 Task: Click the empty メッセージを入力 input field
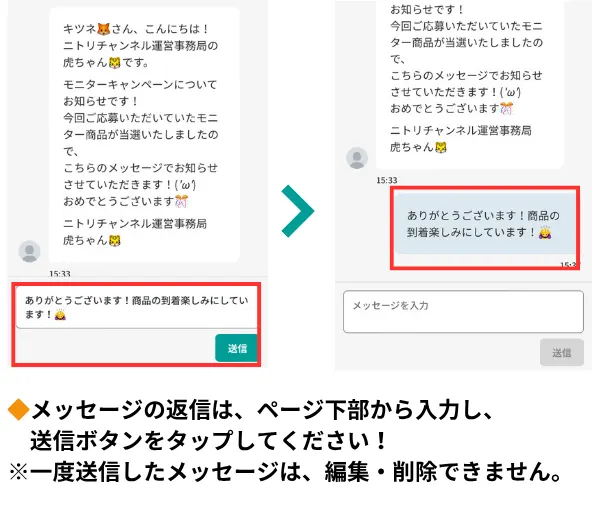click(x=463, y=312)
